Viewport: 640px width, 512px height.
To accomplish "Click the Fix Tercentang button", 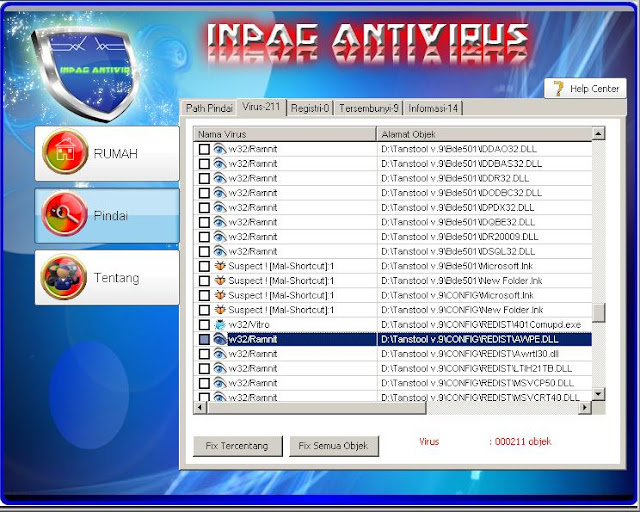I will click(x=238, y=446).
